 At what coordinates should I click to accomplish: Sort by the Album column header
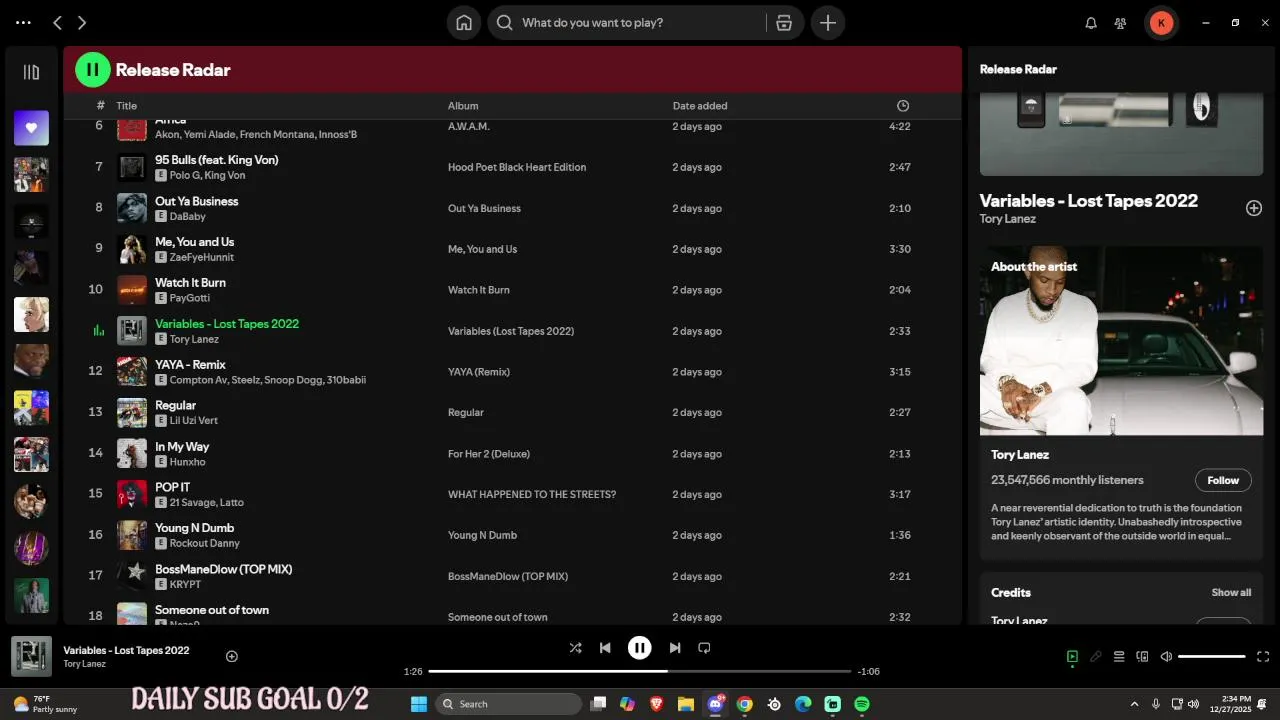click(463, 106)
